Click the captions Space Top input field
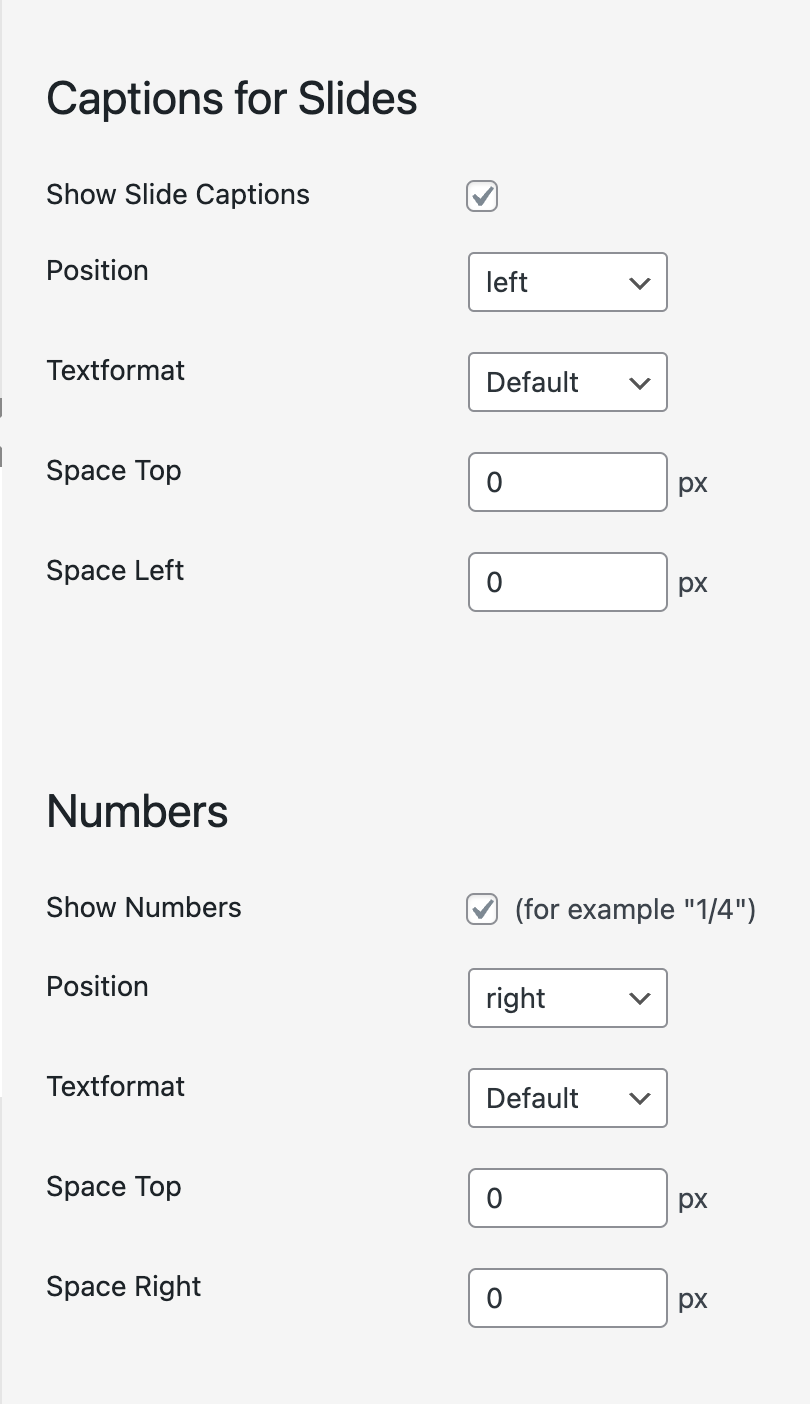The height and width of the screenshot is (1404, 810). click(x=567, y=482)
